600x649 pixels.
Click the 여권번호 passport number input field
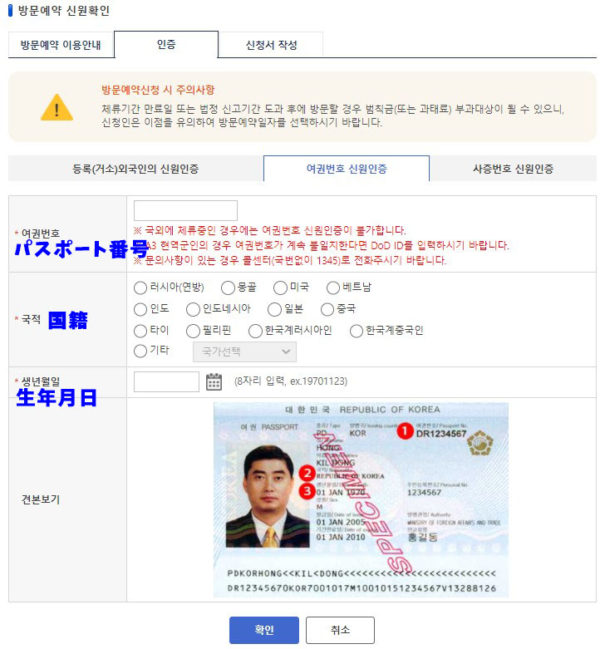tap(185, 211)
